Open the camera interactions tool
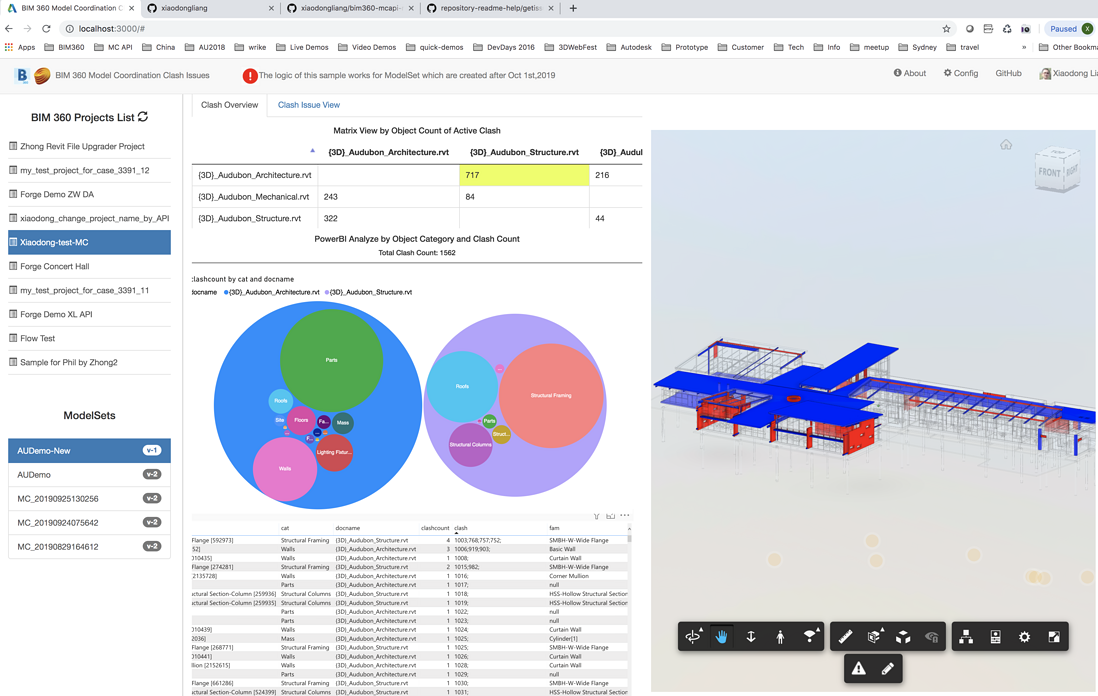Screen dimensions: 1098x696 (x=809, y=636)
